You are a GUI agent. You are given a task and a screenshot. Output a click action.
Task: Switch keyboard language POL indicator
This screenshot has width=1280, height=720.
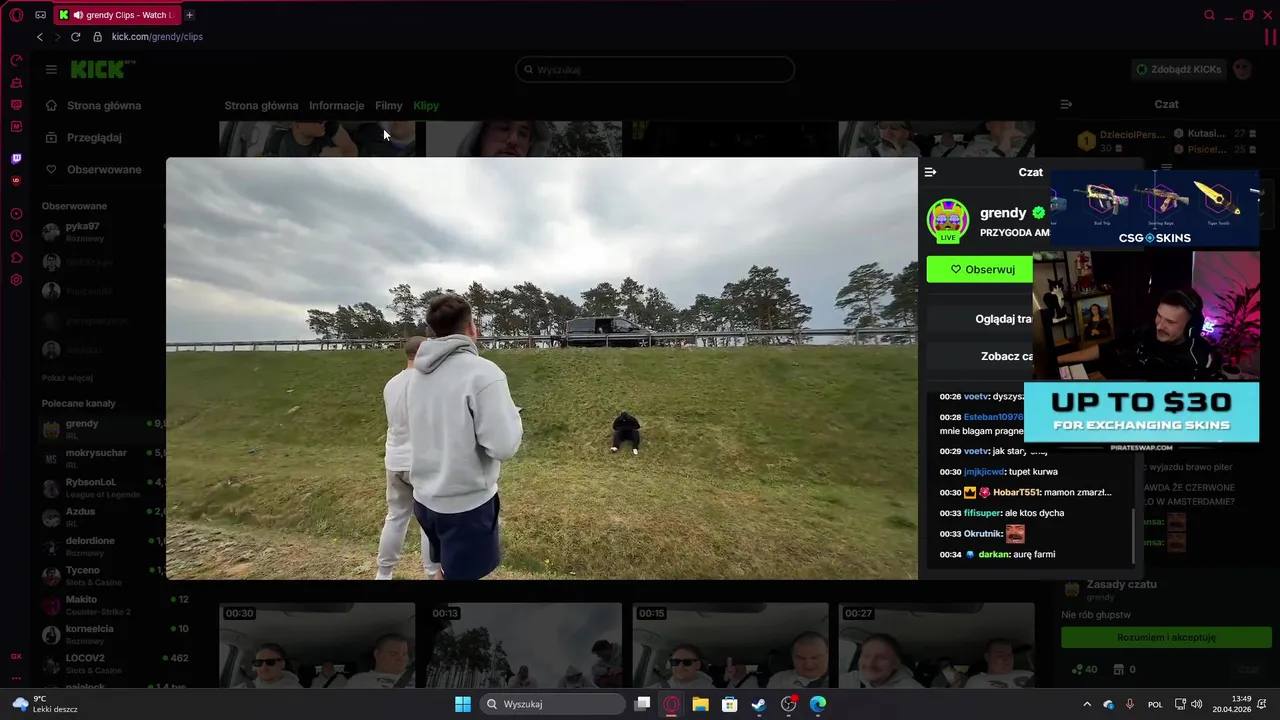pyautogui.click(x=1155, y=704)
